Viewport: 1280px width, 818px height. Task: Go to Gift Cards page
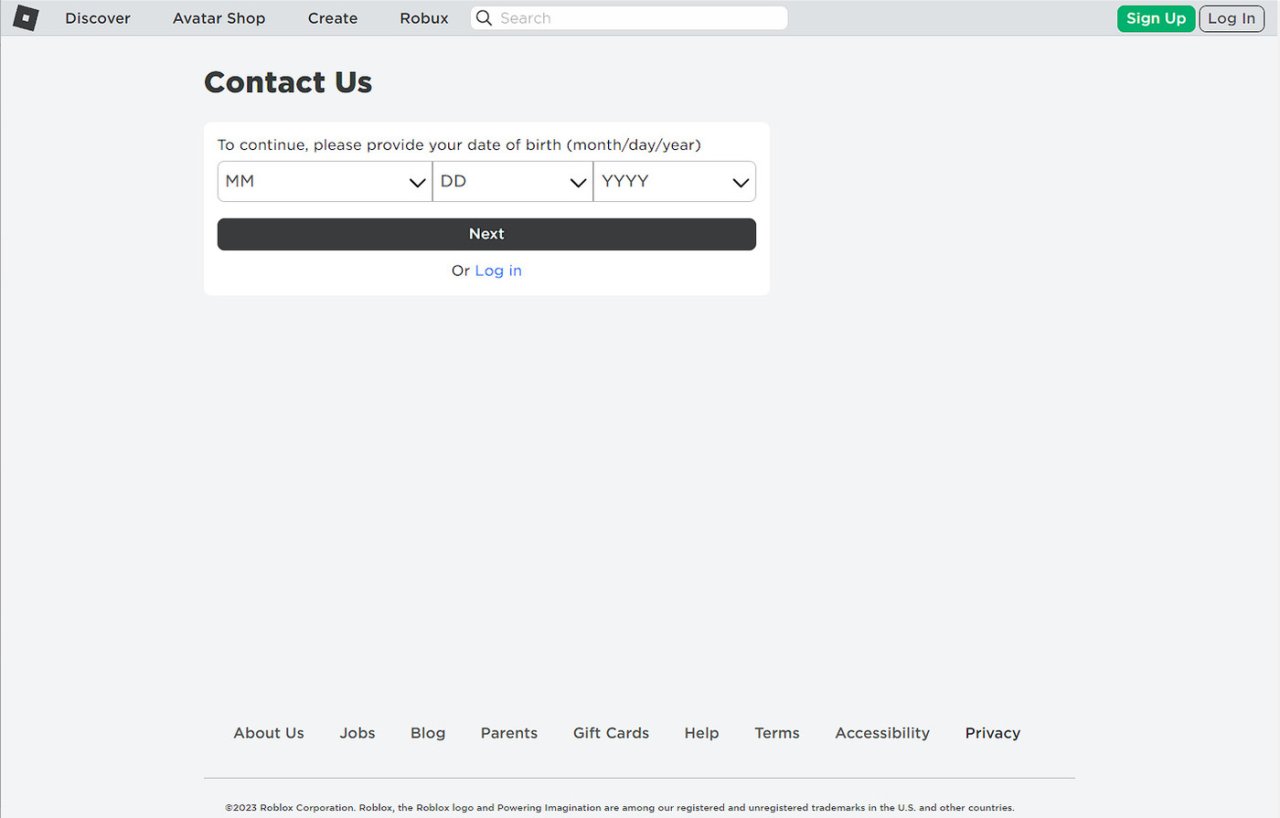point(611,733)
